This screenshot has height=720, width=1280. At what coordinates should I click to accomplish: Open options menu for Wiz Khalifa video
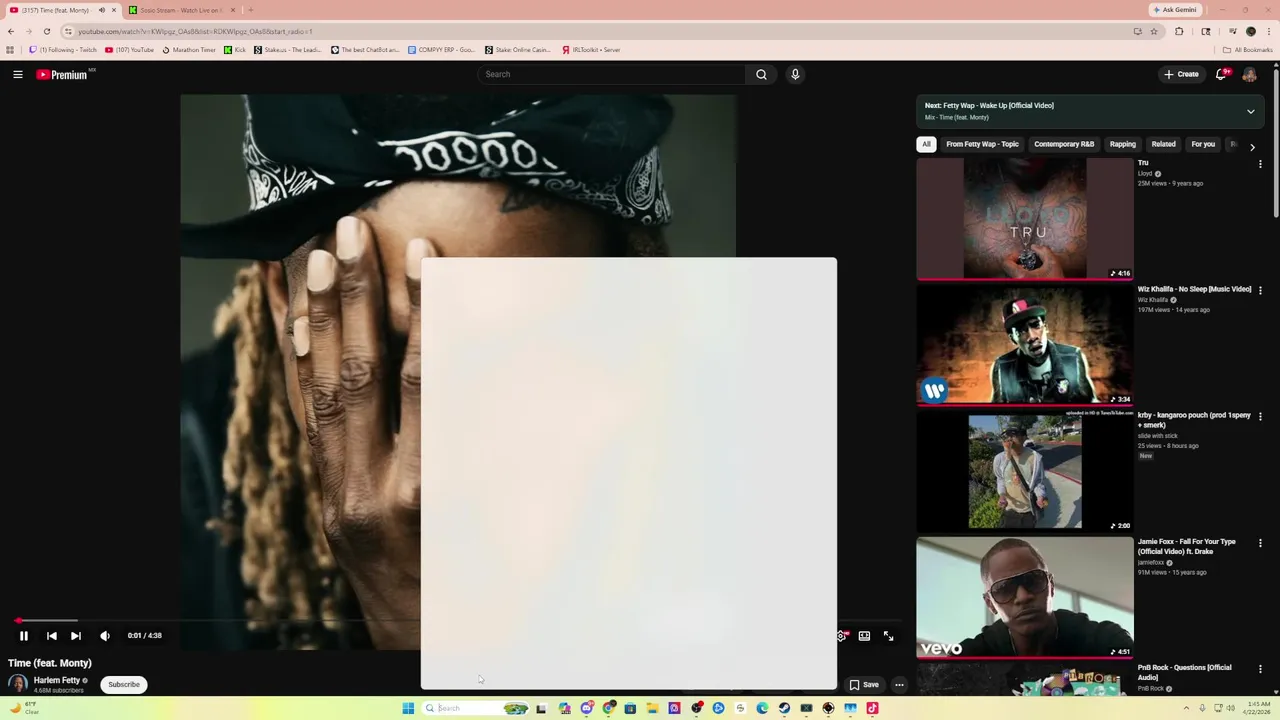[x=1260, y=290]
